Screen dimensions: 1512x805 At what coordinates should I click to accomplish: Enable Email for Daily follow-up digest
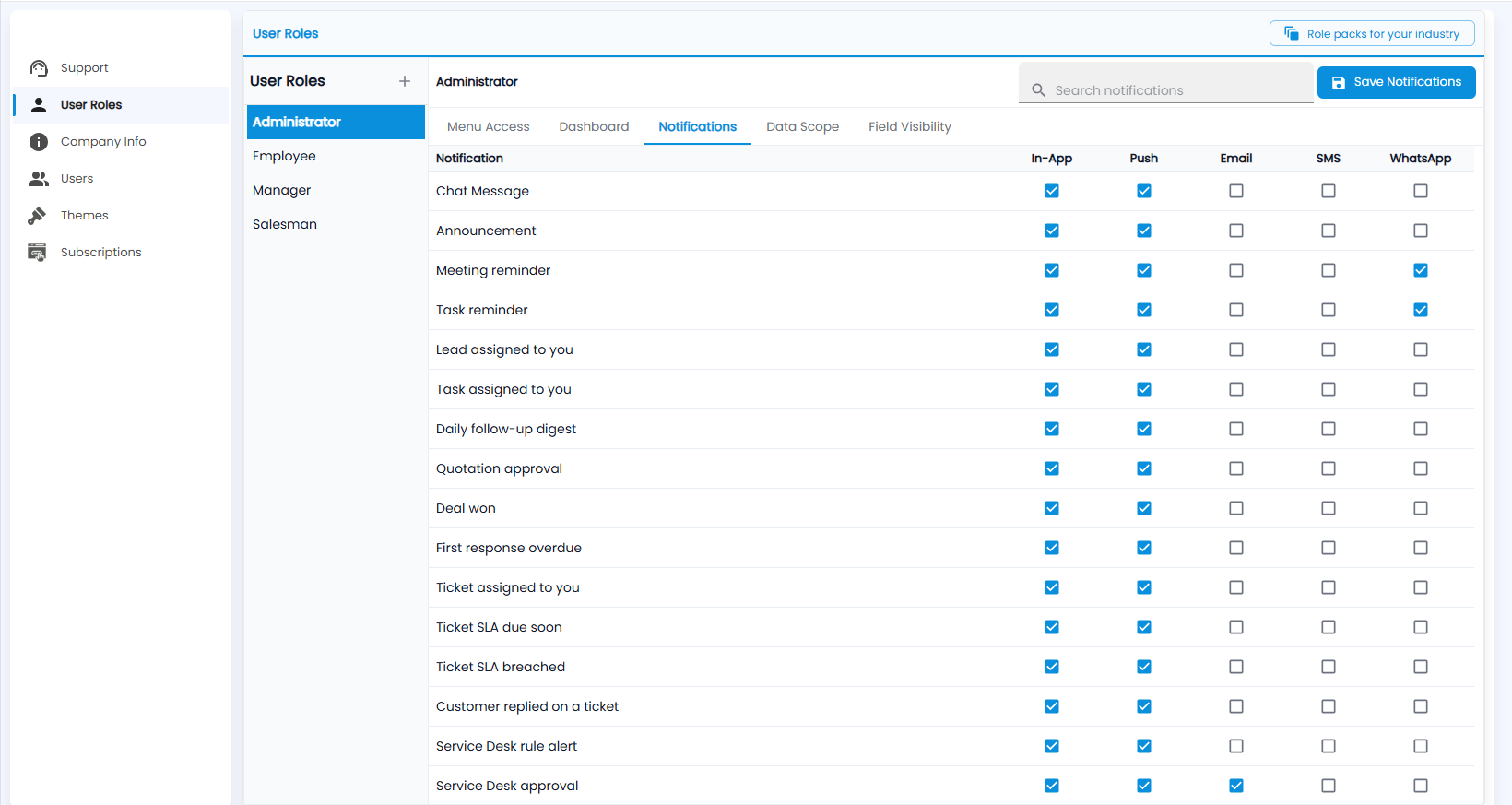1236,429
